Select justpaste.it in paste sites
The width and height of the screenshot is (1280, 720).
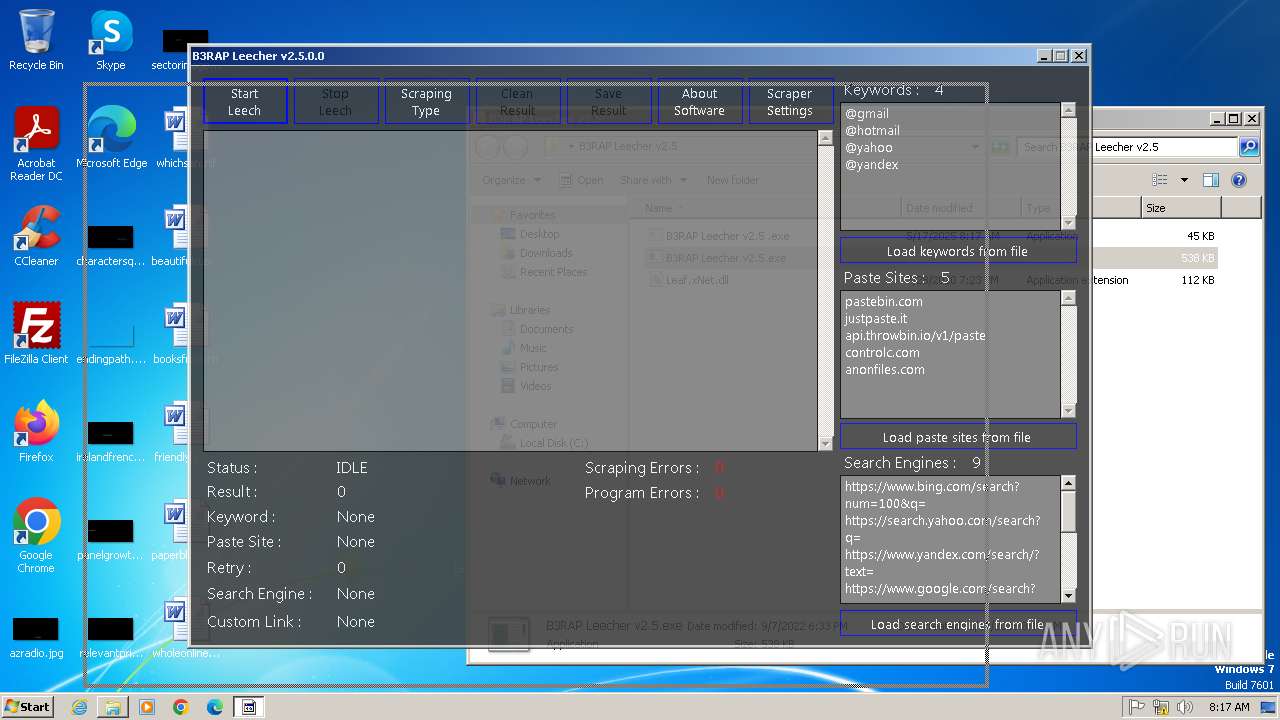[876, 318]
